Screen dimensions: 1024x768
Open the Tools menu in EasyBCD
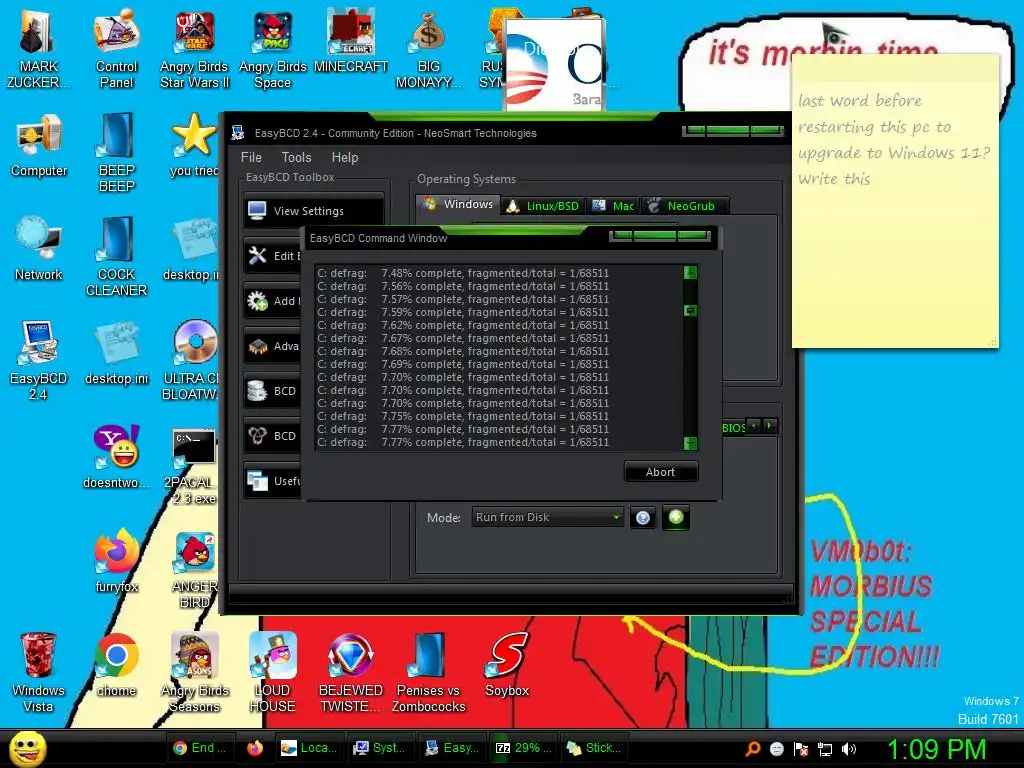tap(296, 157)
